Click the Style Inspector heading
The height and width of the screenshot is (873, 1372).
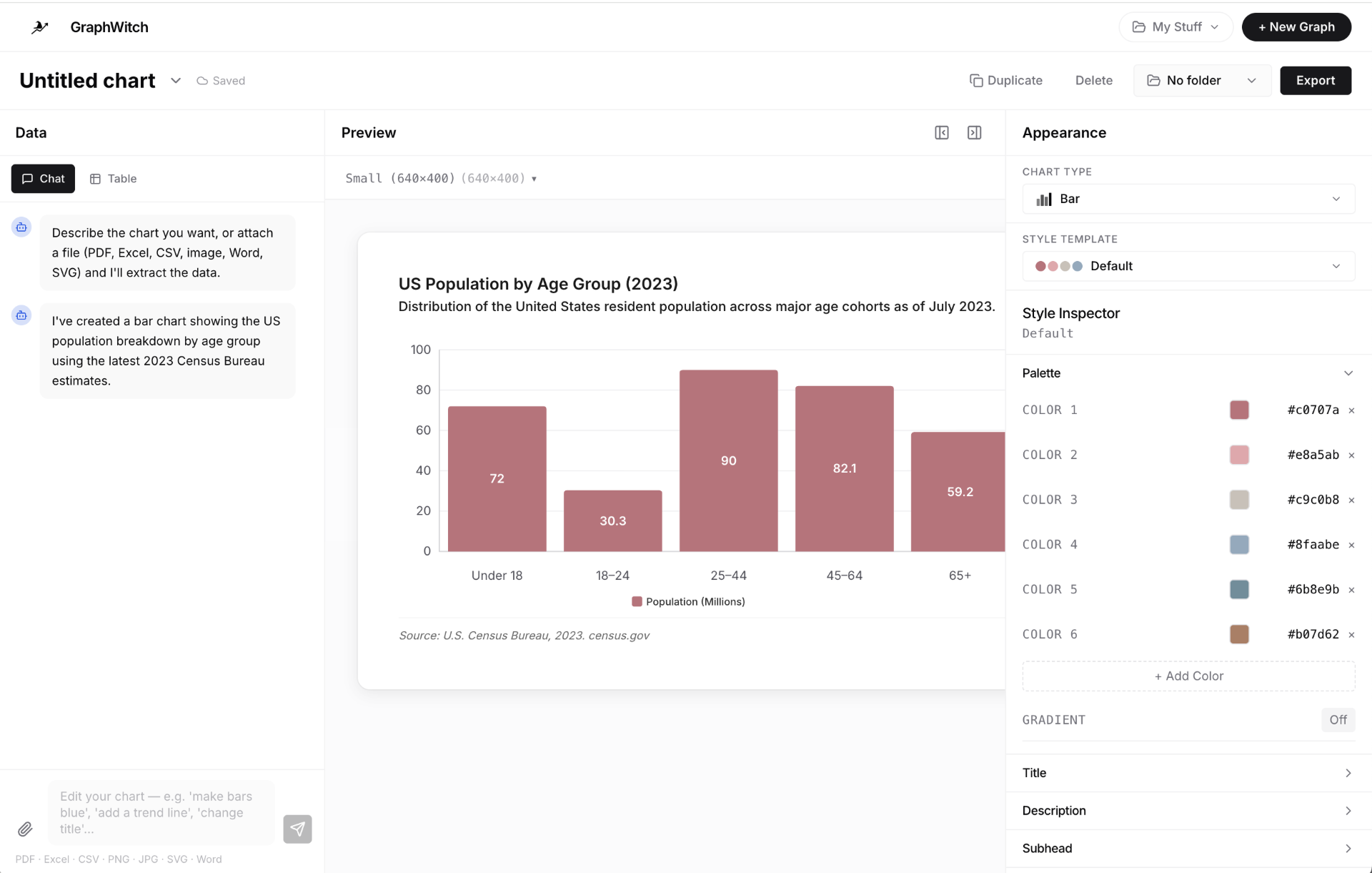pyautogui.click(x=1070, y=313)
